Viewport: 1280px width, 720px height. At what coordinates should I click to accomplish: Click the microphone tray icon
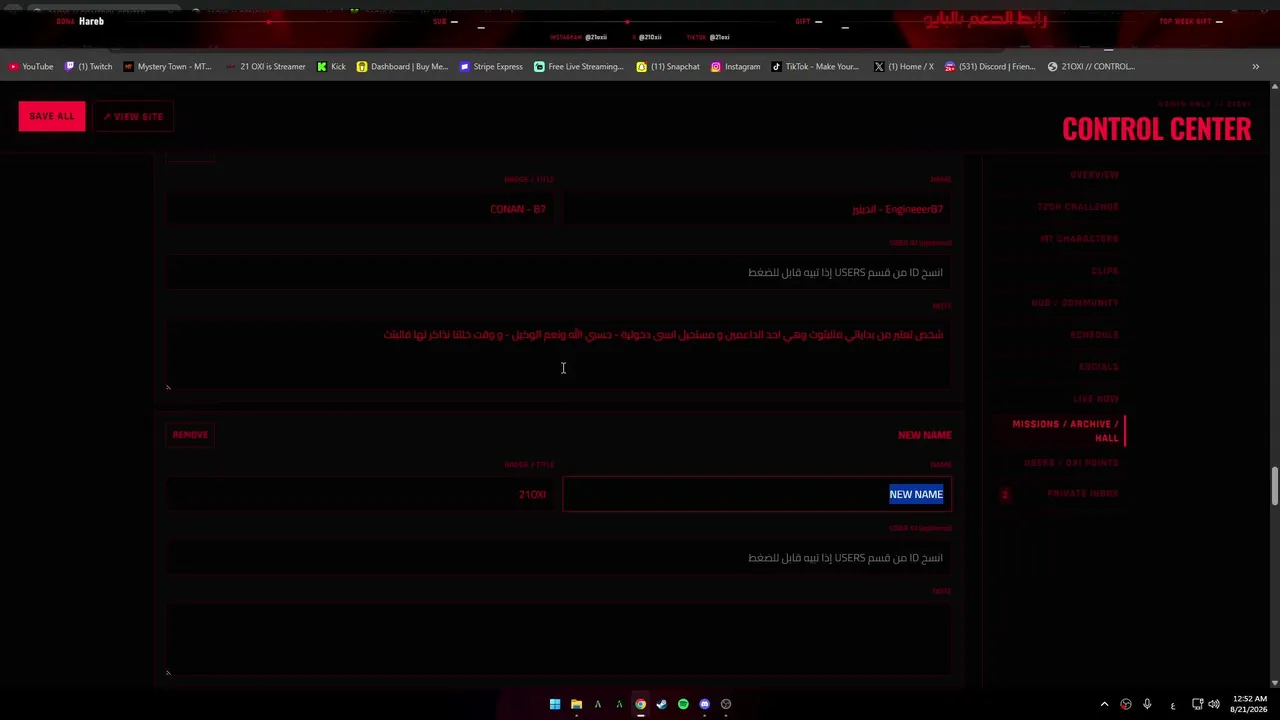(x=1147, y=704)
